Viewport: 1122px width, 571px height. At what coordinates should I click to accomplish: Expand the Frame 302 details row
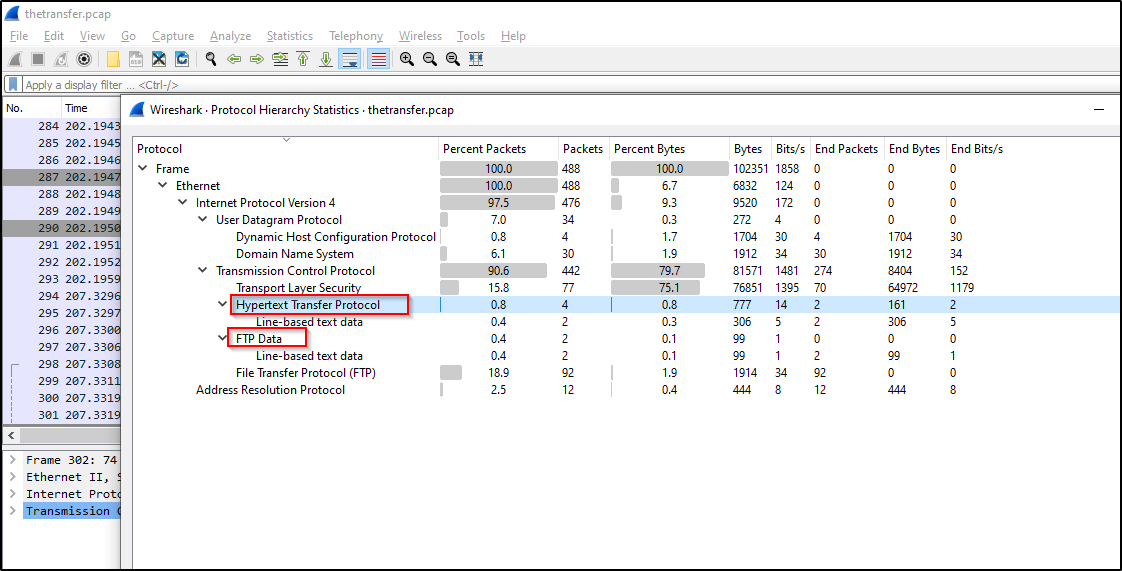tap(12, 460)
